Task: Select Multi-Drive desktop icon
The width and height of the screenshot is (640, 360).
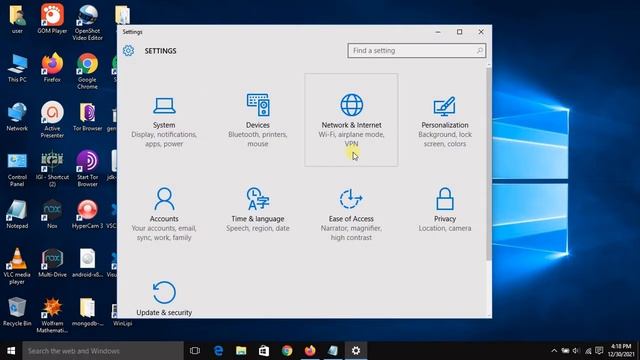Action: pyautogui.click(x=52, y=263)
